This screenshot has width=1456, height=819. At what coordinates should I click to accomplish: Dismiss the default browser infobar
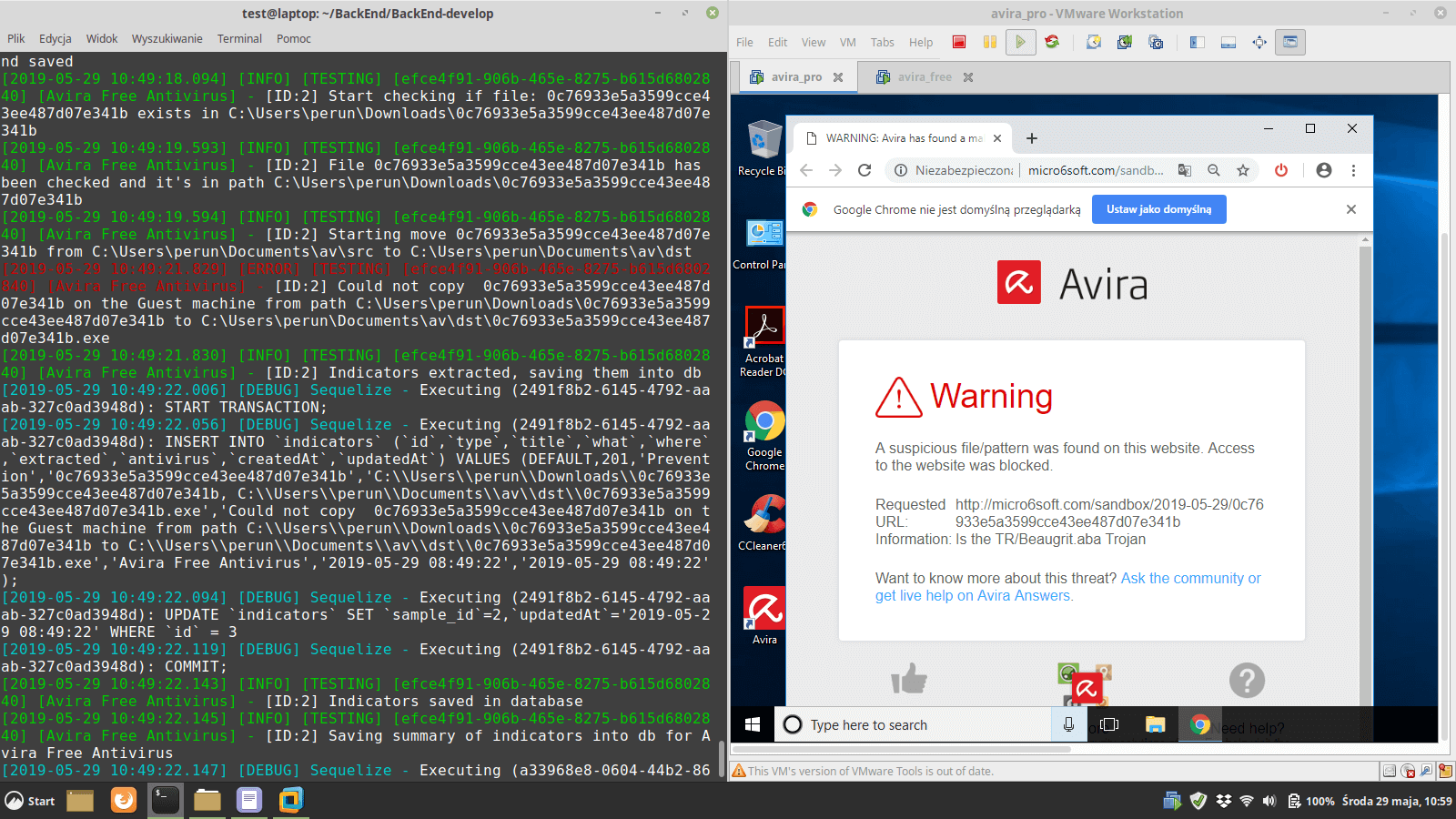point(1351,209)
